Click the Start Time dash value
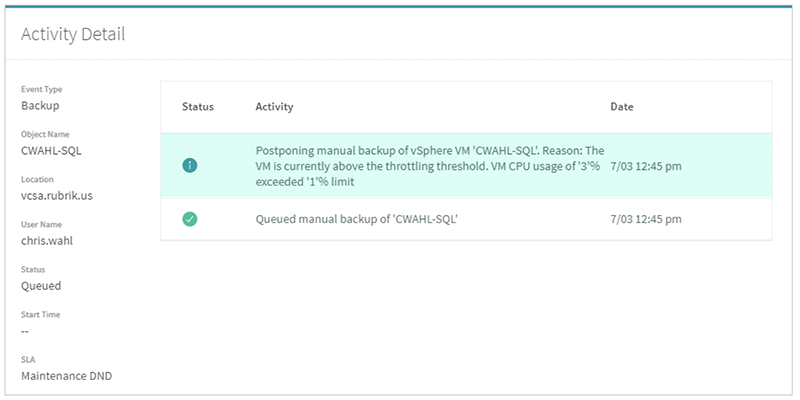 tap(24, 331)
